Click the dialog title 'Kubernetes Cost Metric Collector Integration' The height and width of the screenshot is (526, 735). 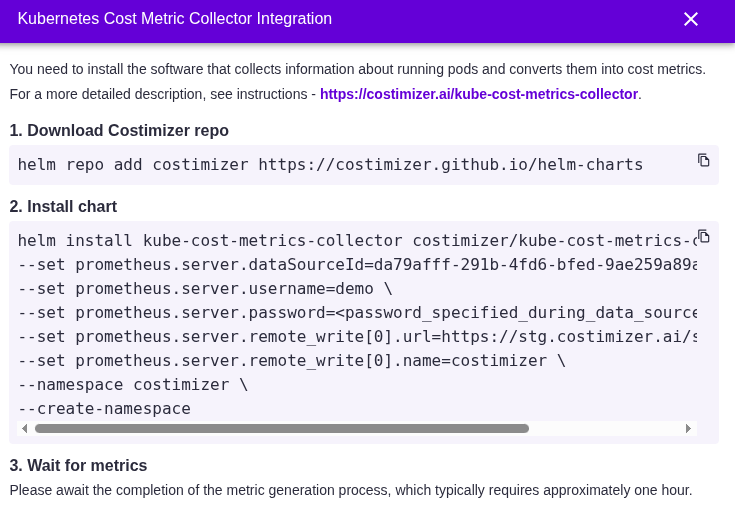point(175,19)
